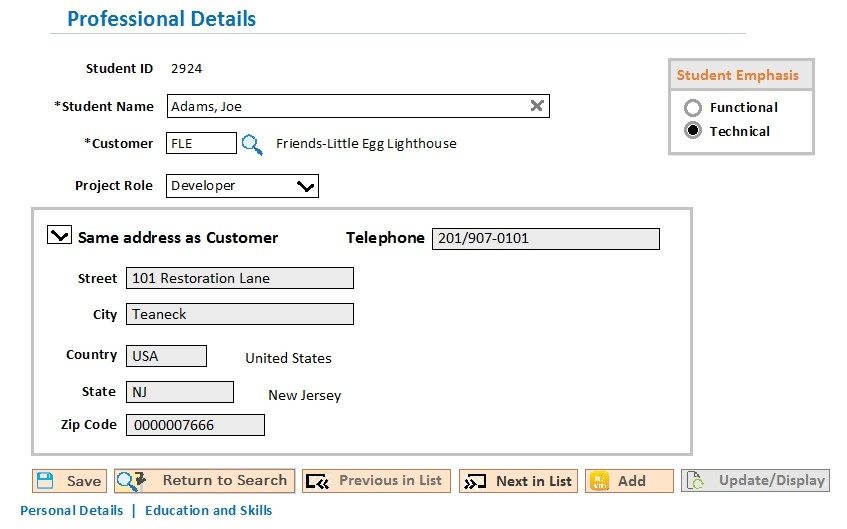Image resolution: width=847 pixels, height=529 pixels.
Task: Click the Student Name input field
Action: pyautogui.click(x=358, y=106)
